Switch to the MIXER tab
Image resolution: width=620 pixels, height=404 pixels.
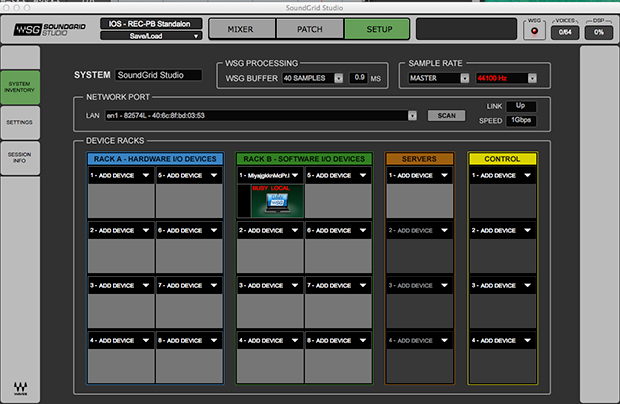tap(241, 29)
